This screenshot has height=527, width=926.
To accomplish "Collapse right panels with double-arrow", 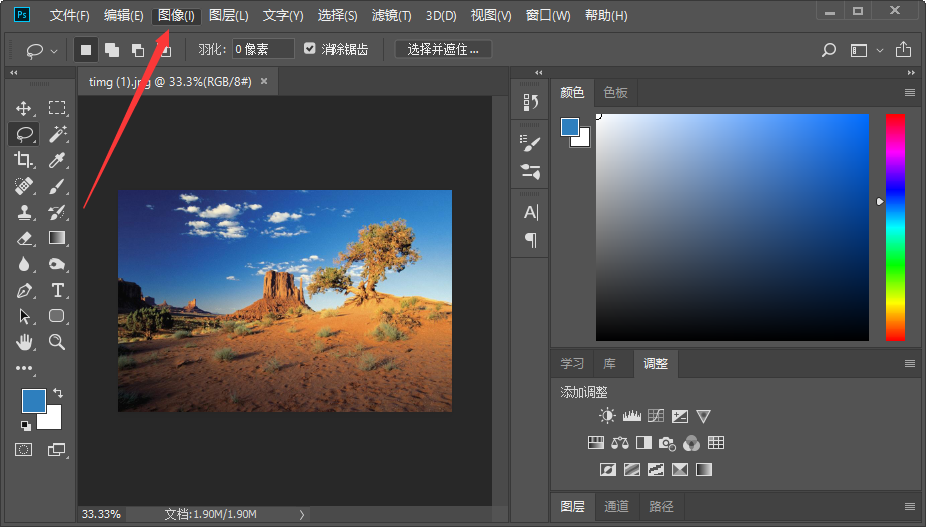I will pyautogui.click(x=911, y=73).
